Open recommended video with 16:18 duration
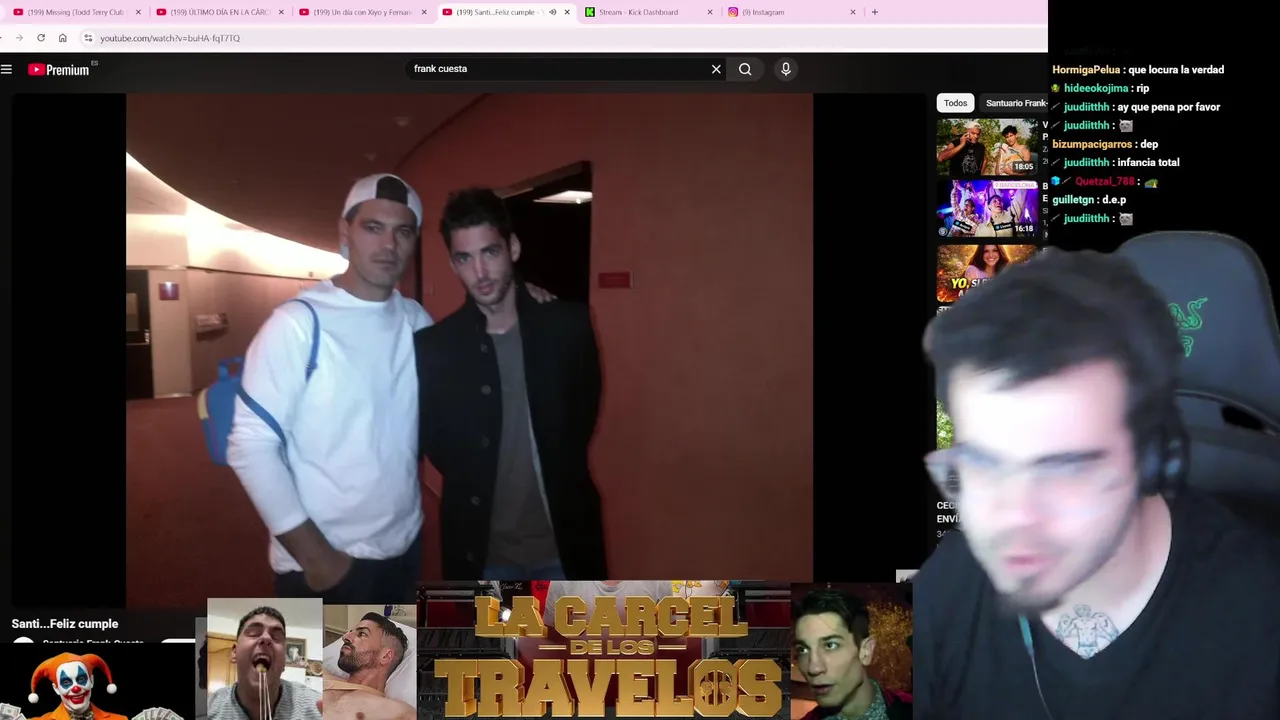 [988, 209]
